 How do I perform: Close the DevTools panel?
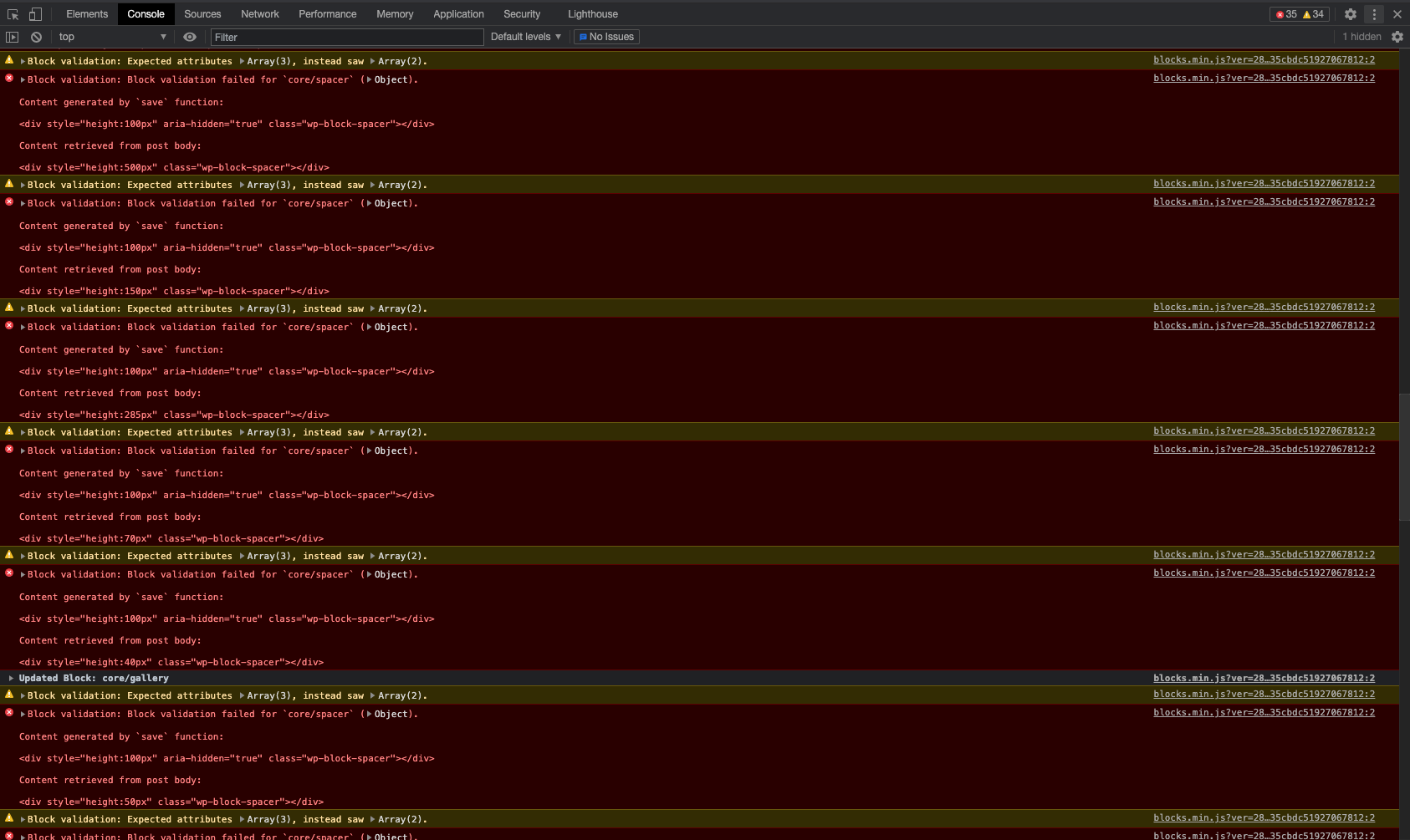coord(1397,14)
